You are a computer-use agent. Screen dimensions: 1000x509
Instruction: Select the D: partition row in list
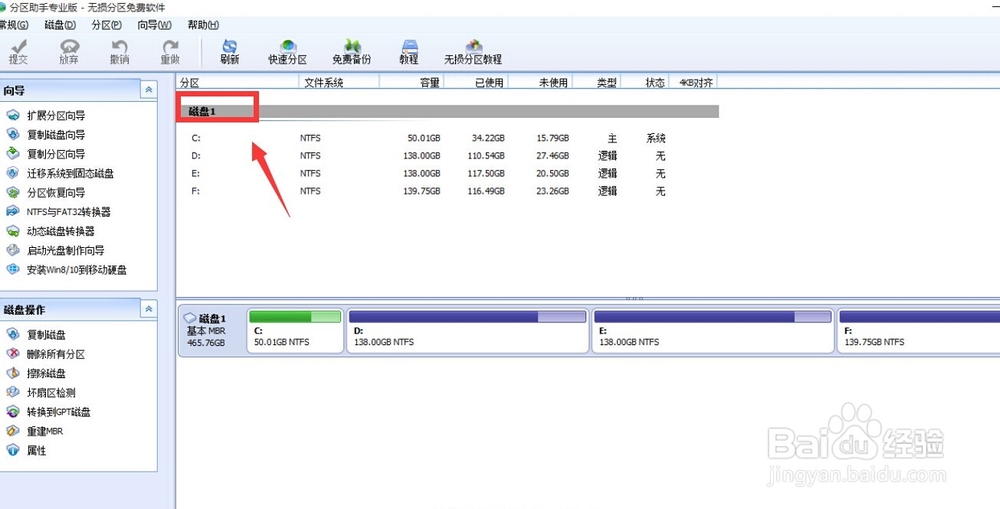pos(448,156)
